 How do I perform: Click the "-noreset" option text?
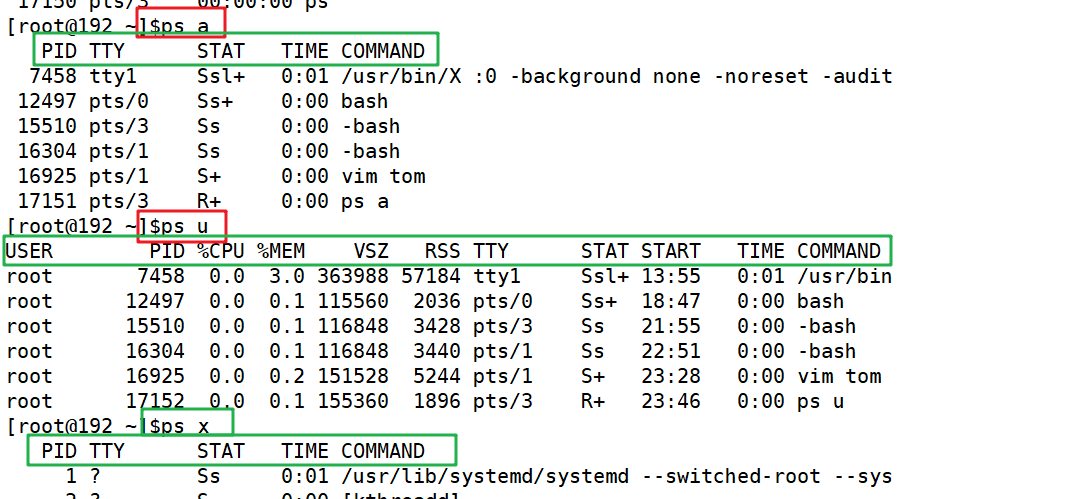(762, 77)
